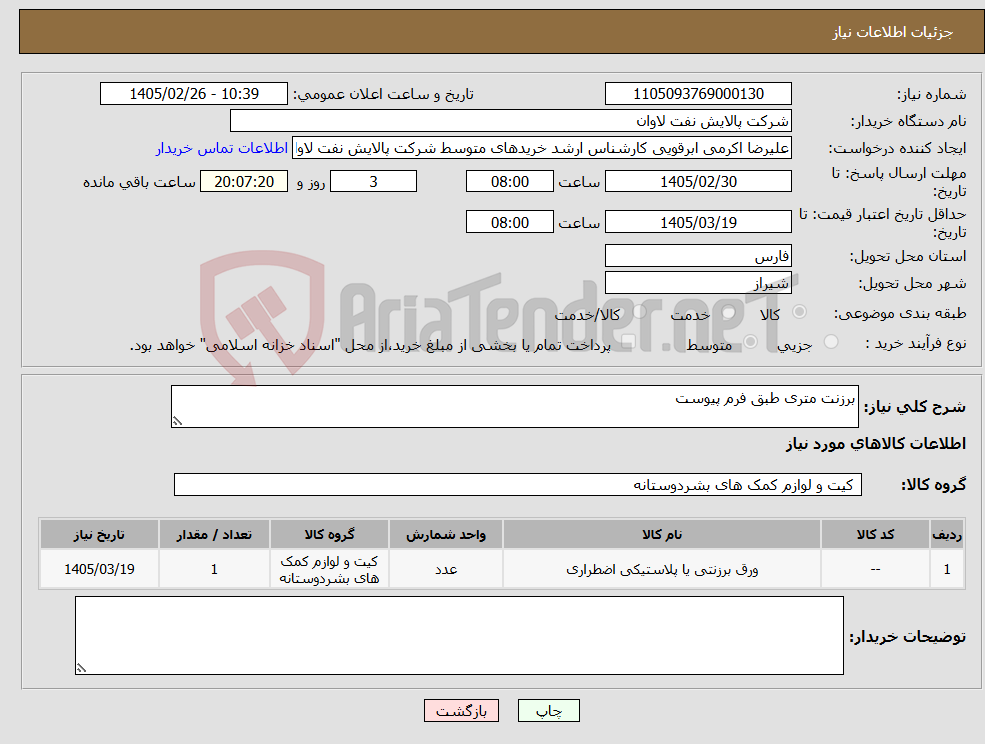Click the گروه کالا column header
Image resolution: width=985 pixels, height=744 pixels.
pyautogui.click(x=329, y=534)
